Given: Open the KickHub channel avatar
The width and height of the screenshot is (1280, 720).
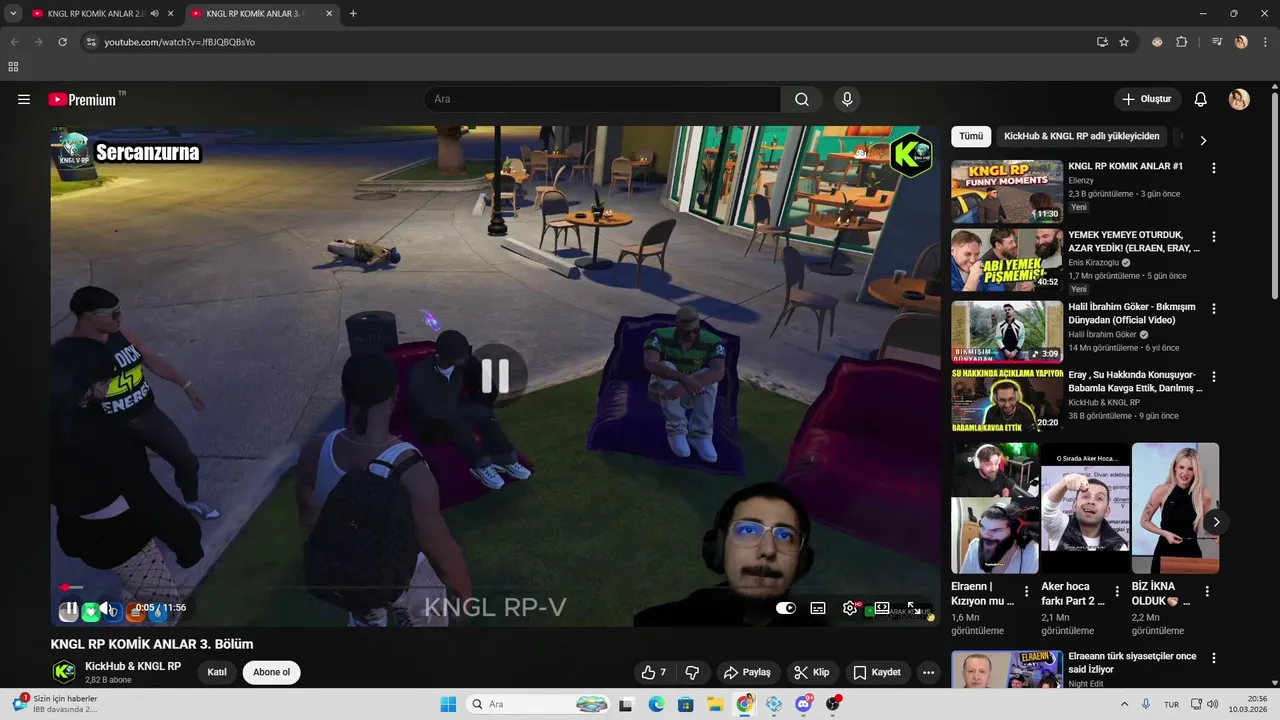Looking at the screenshot, I should (x=64, y=672).
